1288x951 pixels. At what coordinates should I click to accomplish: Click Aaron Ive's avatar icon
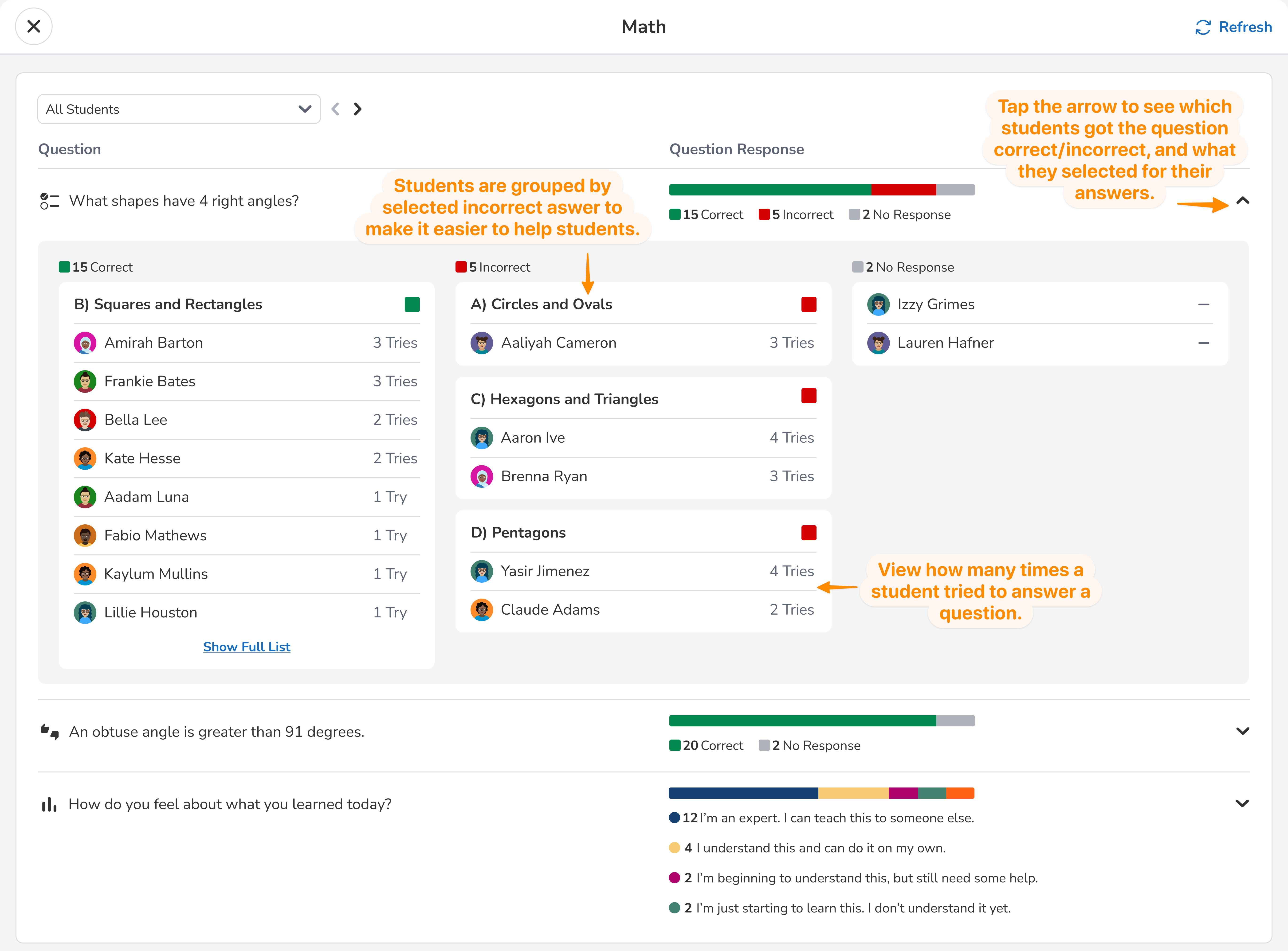tap(482, 438)
